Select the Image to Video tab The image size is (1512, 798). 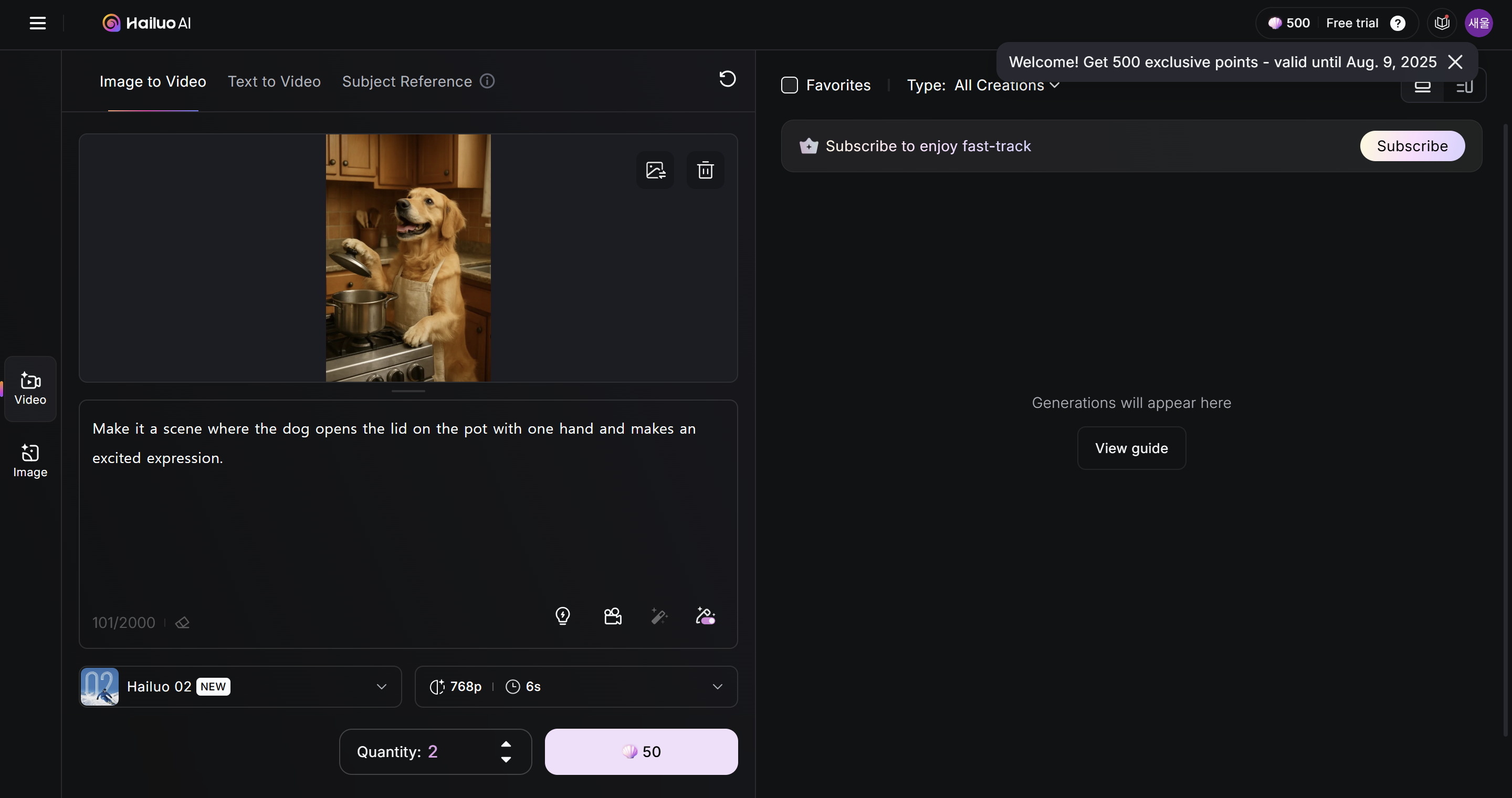coord(153,81)
